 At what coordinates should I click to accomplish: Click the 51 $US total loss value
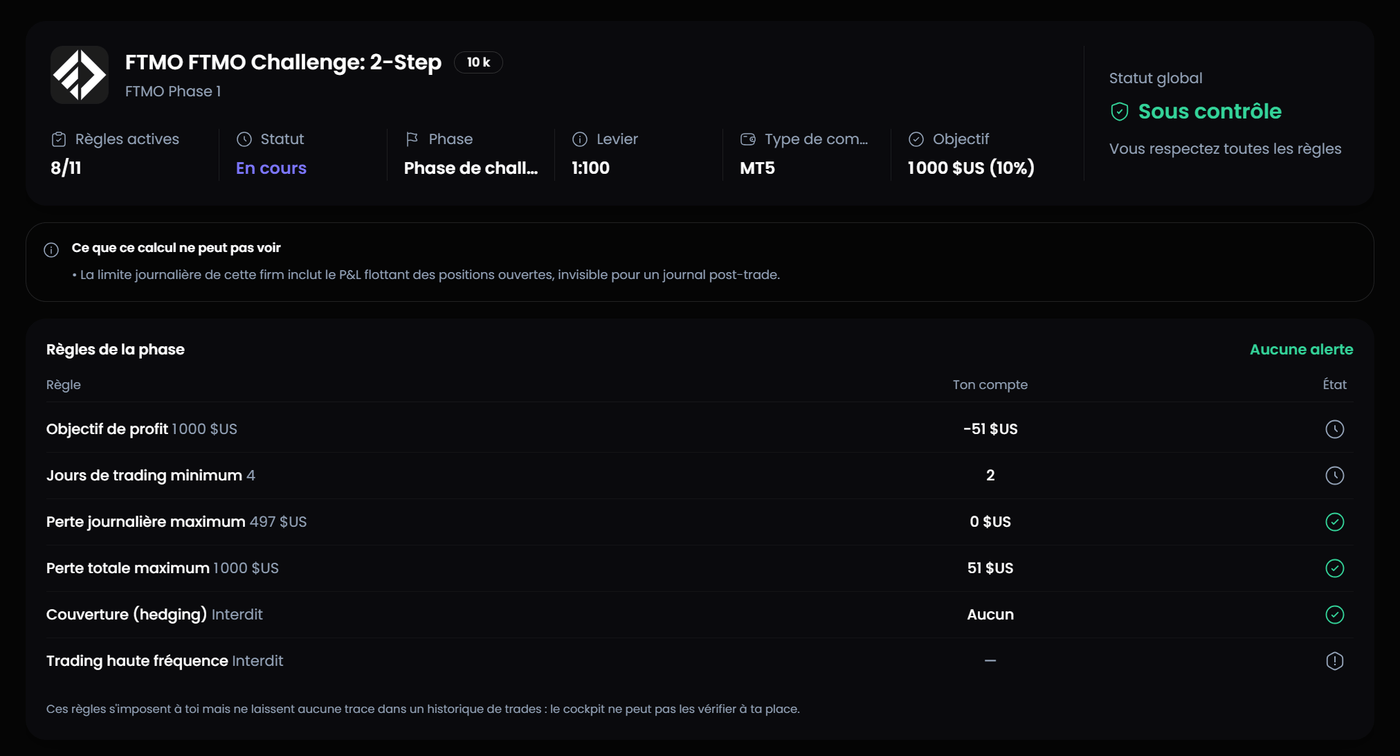(990, 568)
